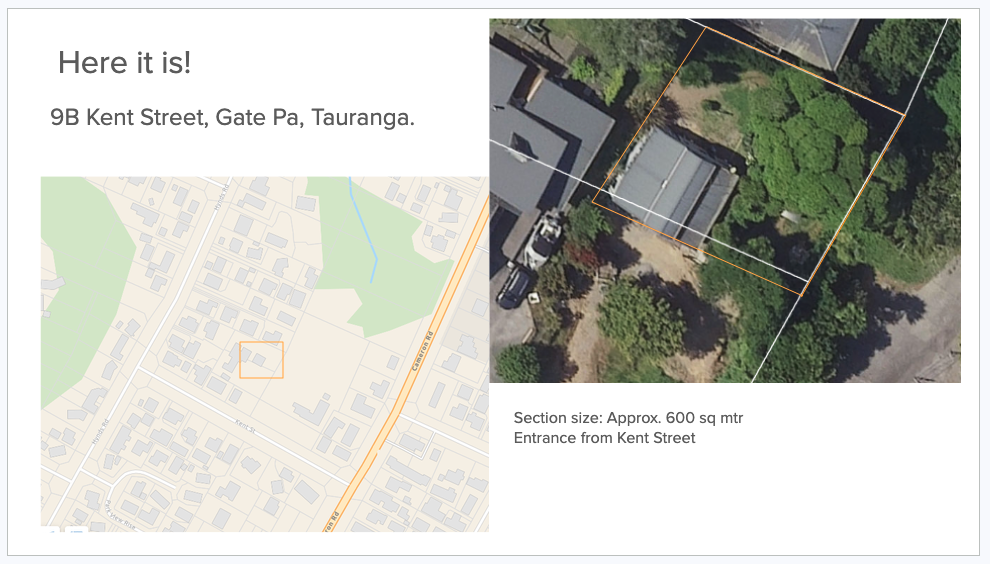This screenshot has height=564, width=990.
Task: Select the "Entrance from Kent Street" text
Action: (604, 438)
